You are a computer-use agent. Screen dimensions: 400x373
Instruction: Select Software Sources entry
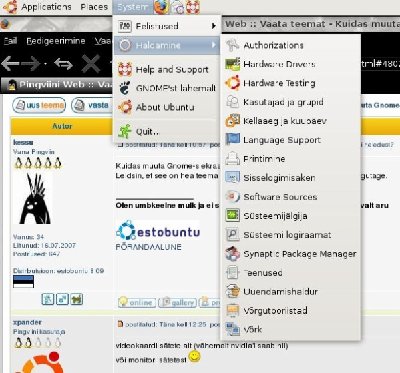coord(291,197)
